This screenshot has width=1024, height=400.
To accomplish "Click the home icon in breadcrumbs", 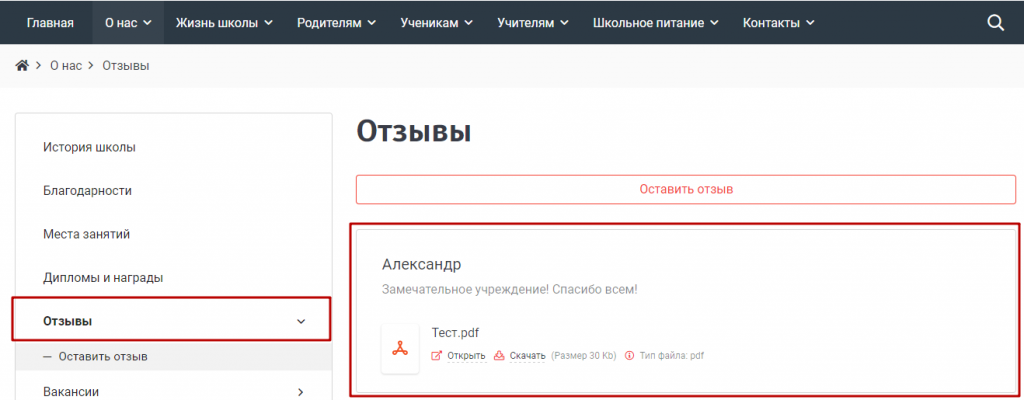I will 21,66.
